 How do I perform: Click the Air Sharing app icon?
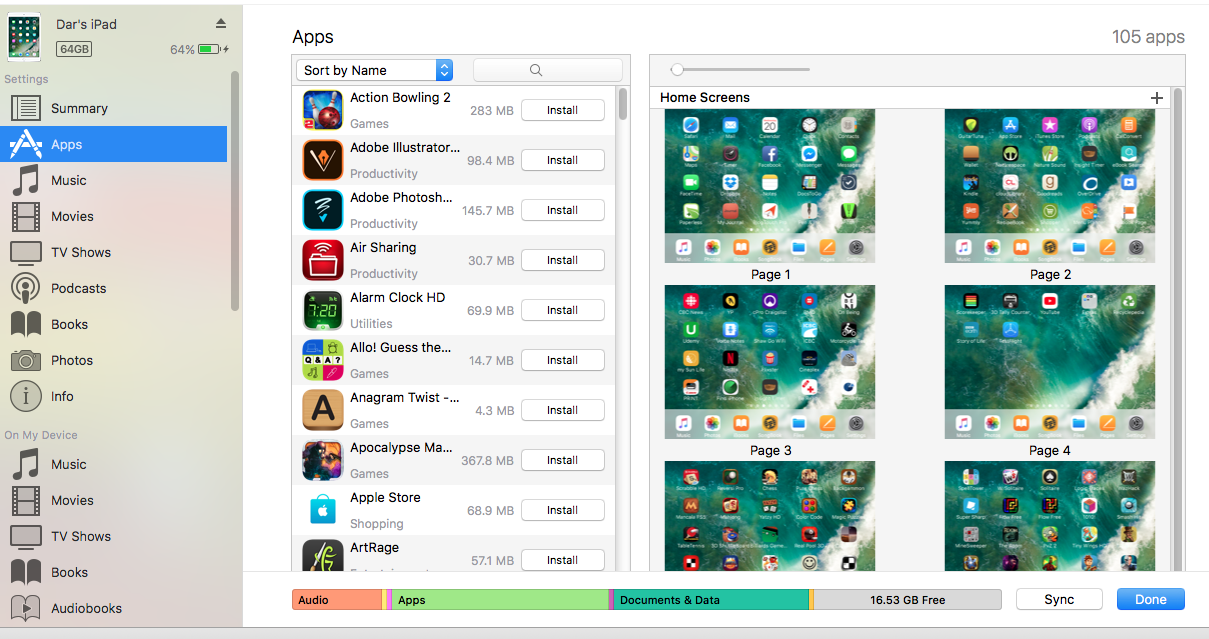pos(323,260)
